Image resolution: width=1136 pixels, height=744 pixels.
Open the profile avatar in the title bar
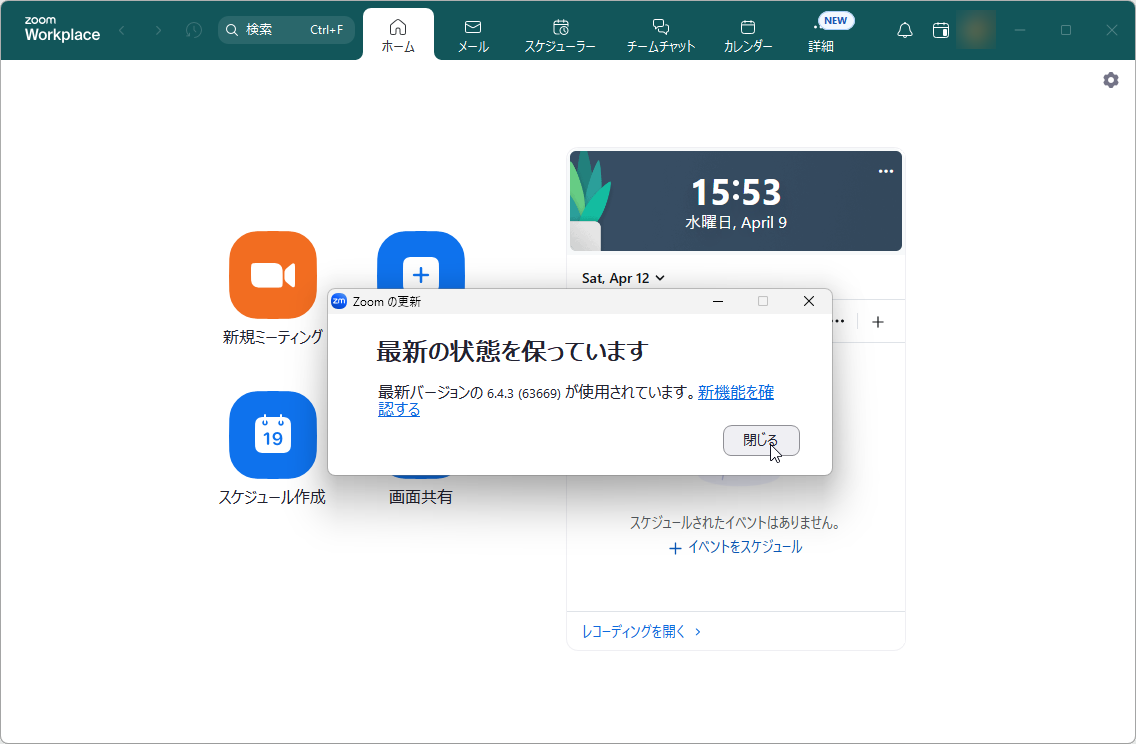(975, 30)
